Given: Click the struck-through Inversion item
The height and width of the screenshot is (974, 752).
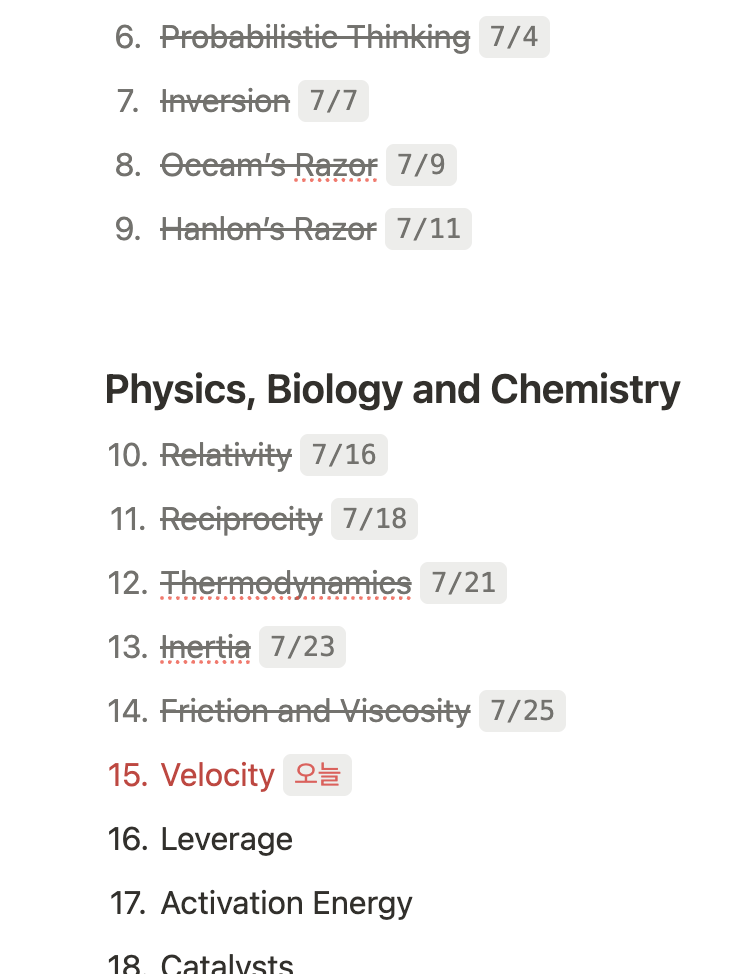Looking at the screenshot, I should coord(225,102).
